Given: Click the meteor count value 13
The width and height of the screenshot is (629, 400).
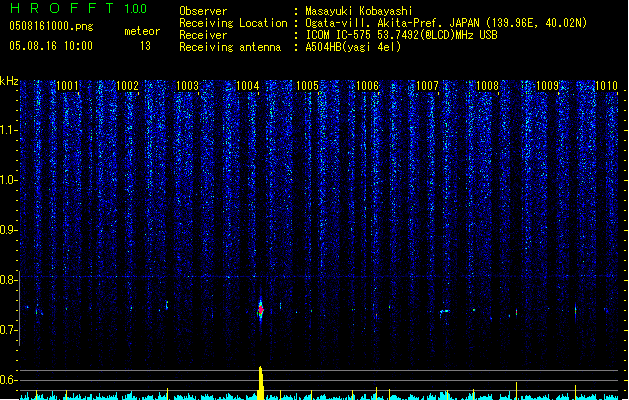Looking at the screenshot, I should coord(145,46).
